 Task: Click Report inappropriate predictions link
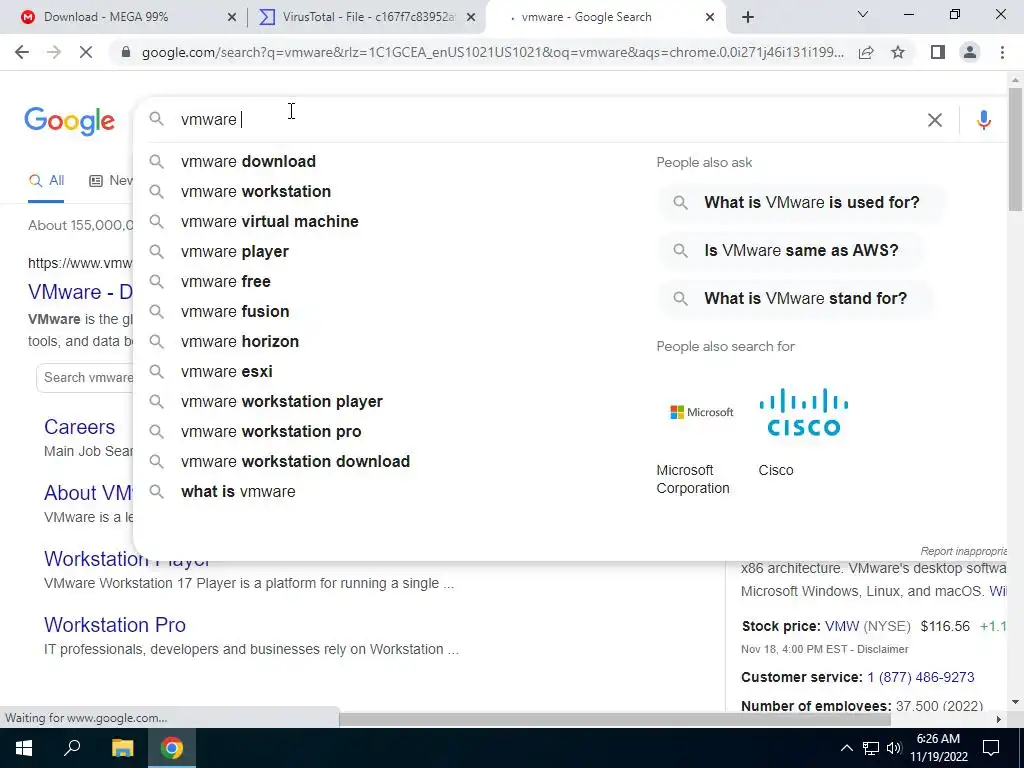(964, 551)
